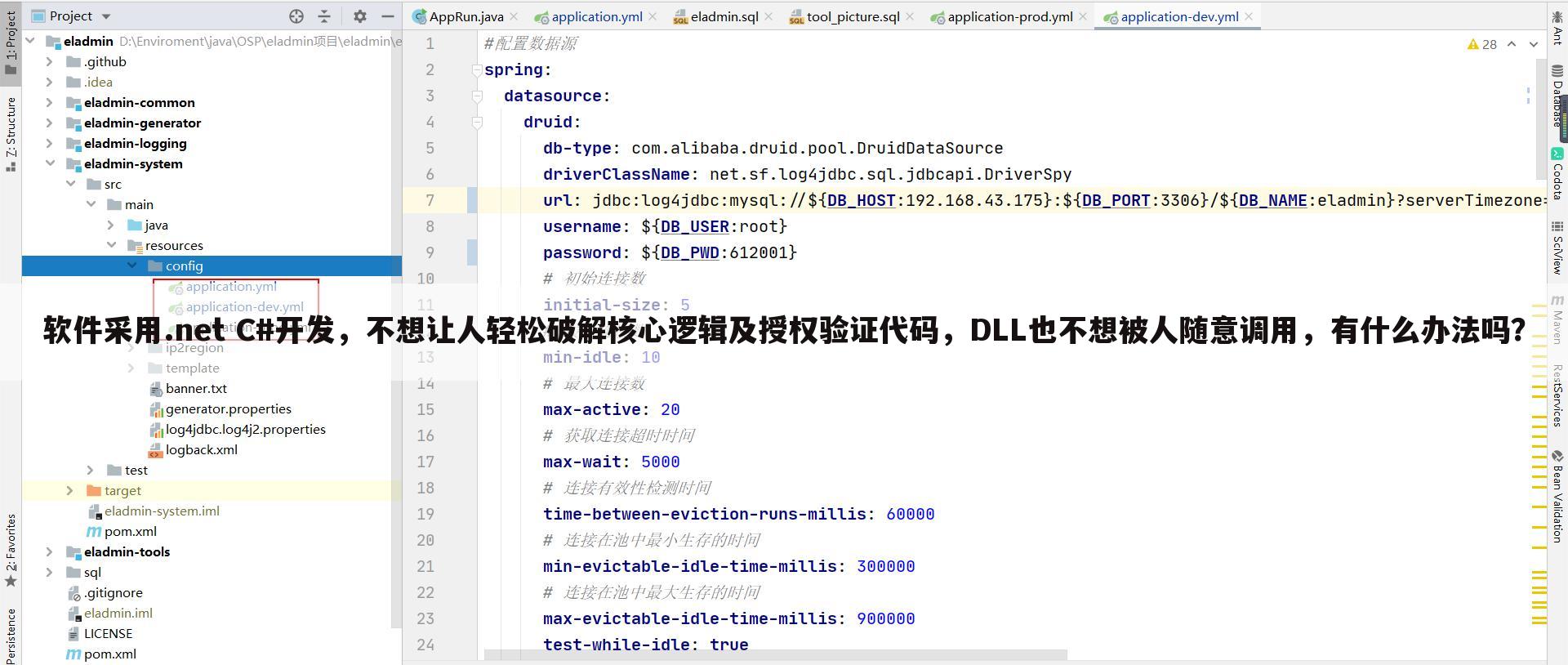The width and height of the screenshot is (1568, 665).
Task: Expand the eladmin-generator module
Action: (x=50, y=123)
